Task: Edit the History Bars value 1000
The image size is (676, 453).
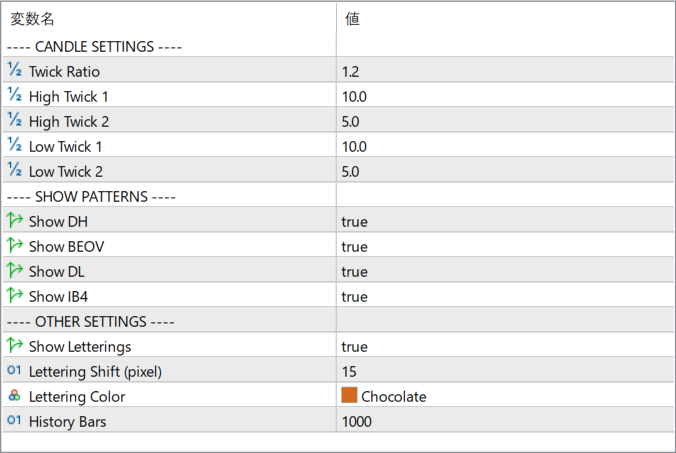Action: point(356,422)
